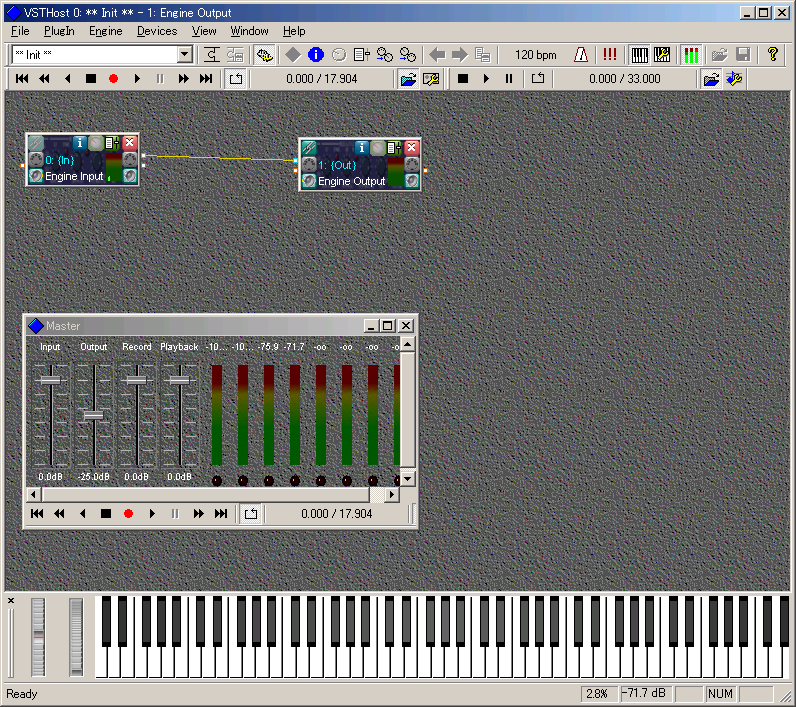Open the Help menu
The width and height of the screenshot is (796, 707).
coord(294,31)
